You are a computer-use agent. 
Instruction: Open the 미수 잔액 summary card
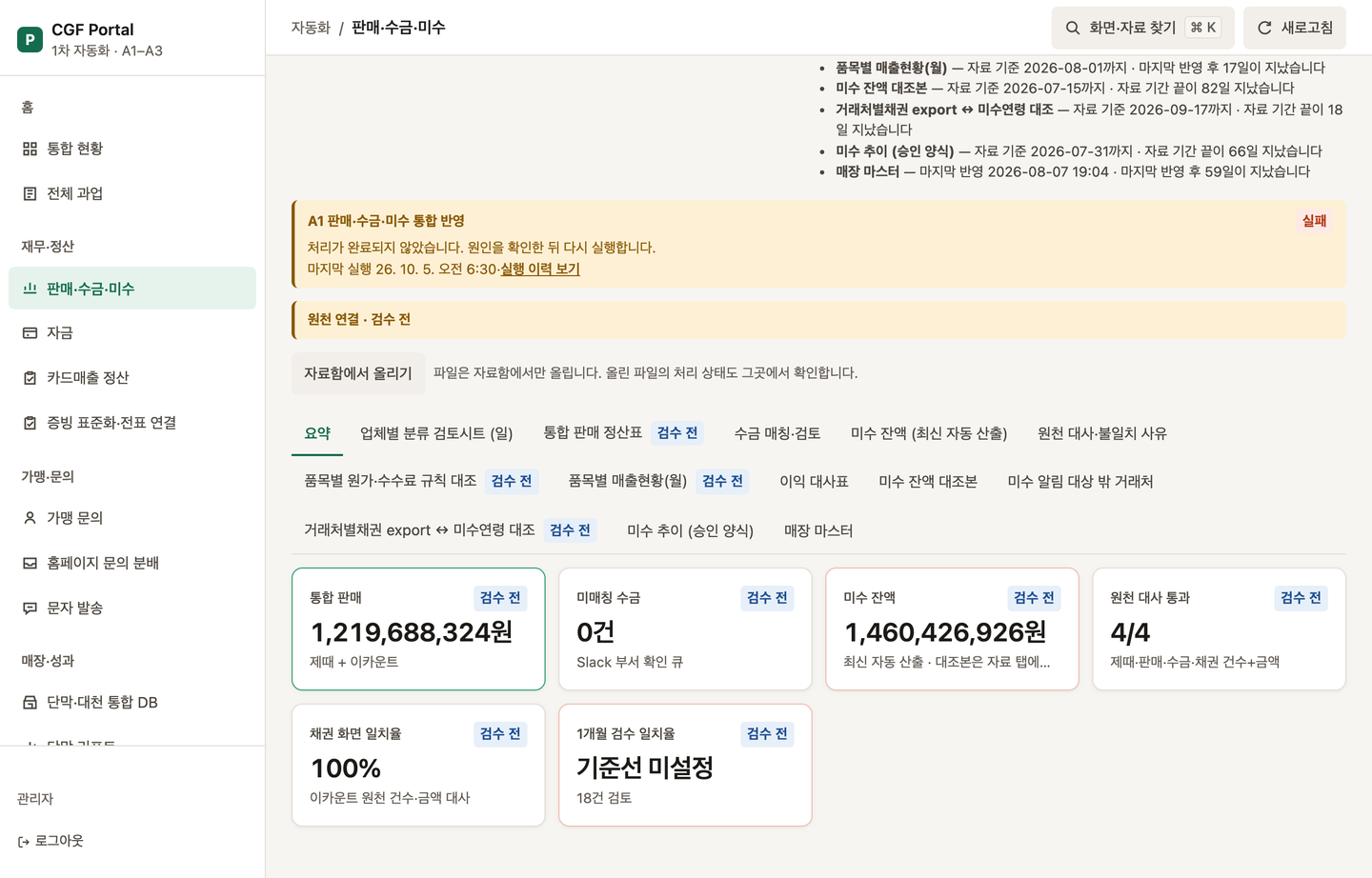pos(952,629)
